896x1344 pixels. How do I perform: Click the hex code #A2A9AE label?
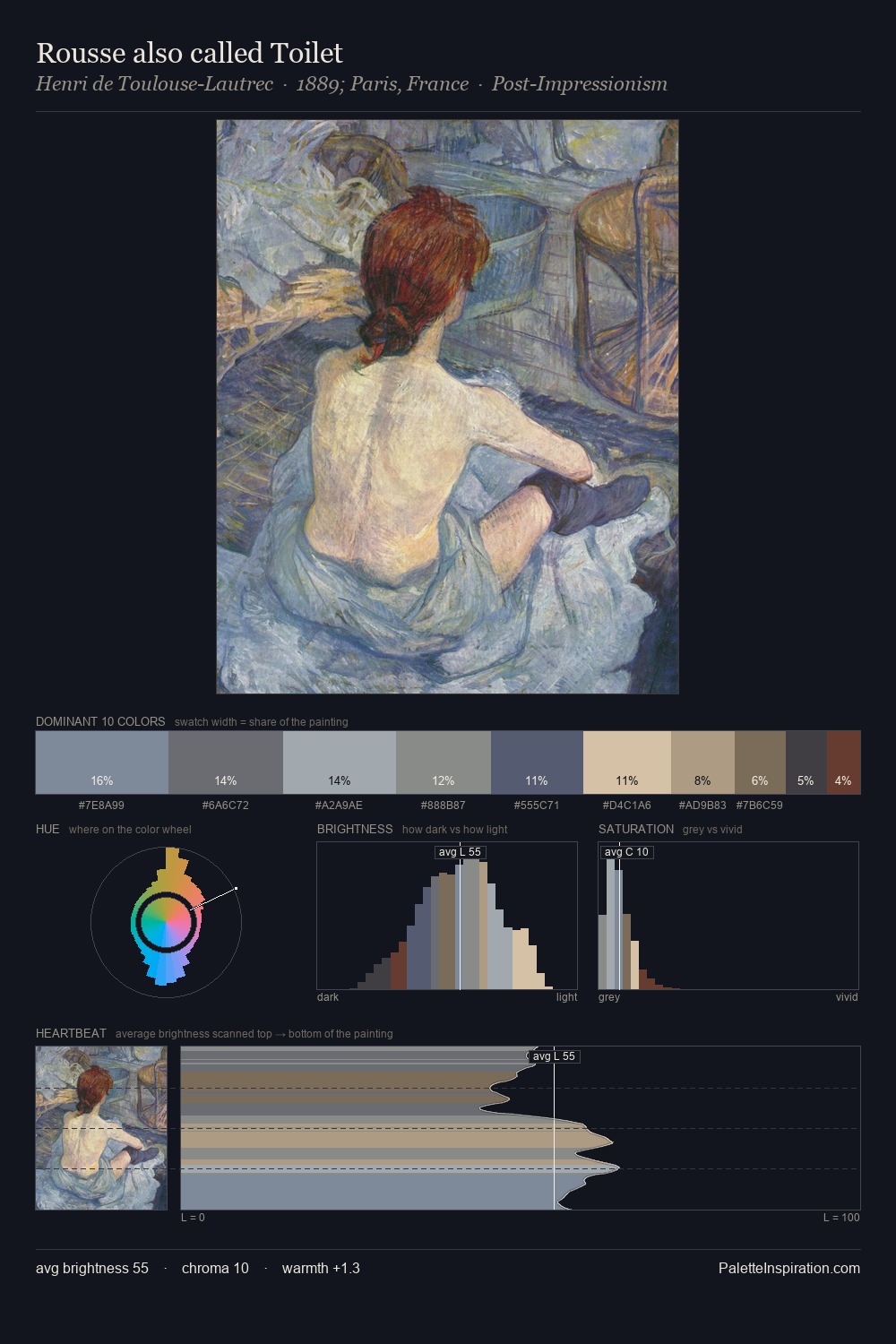coord(340,805)
